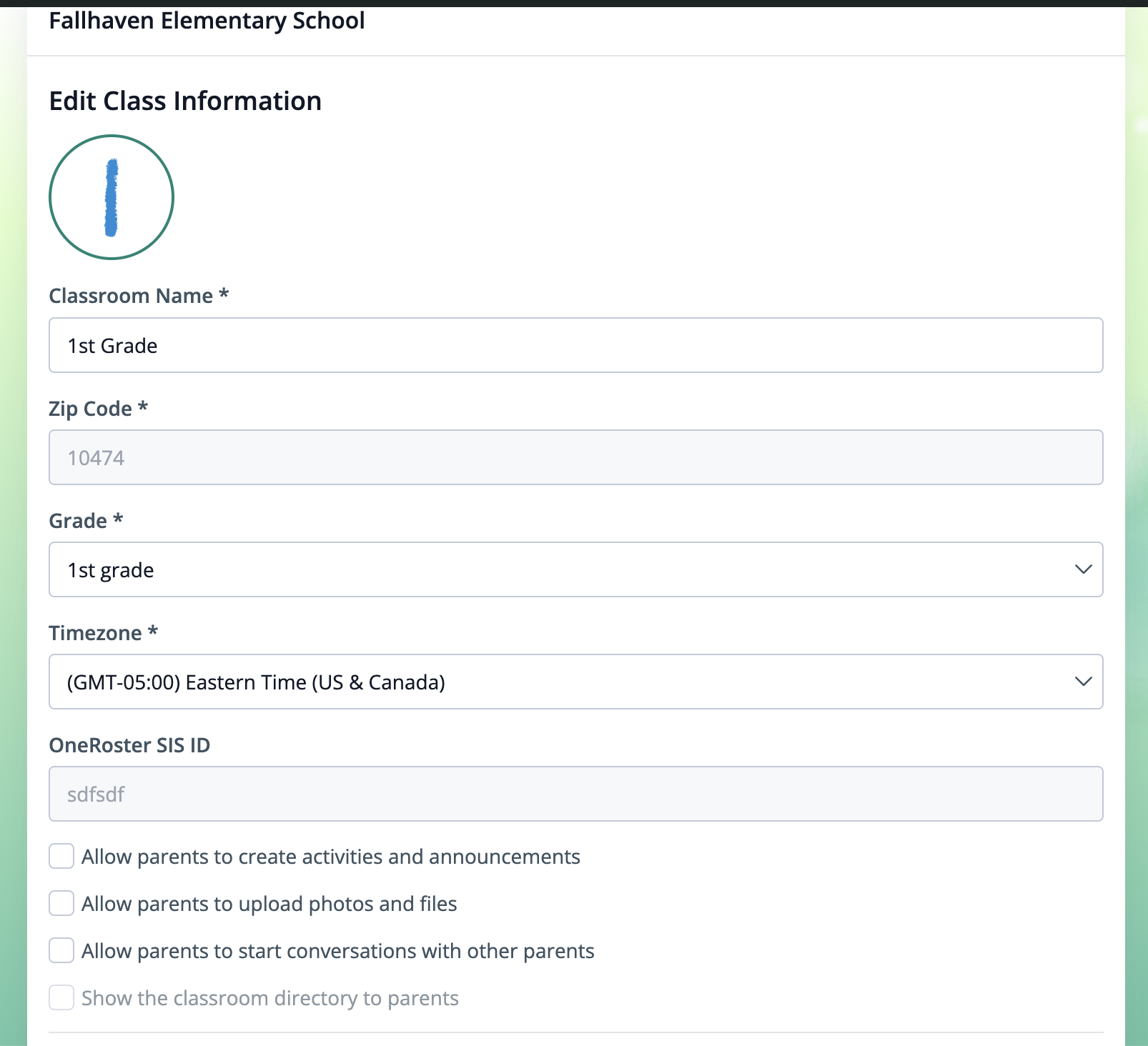This screenshot has height=1046, width=1148.
Task: Click the OneRoster SIS ID label
Action: point(129,745)
